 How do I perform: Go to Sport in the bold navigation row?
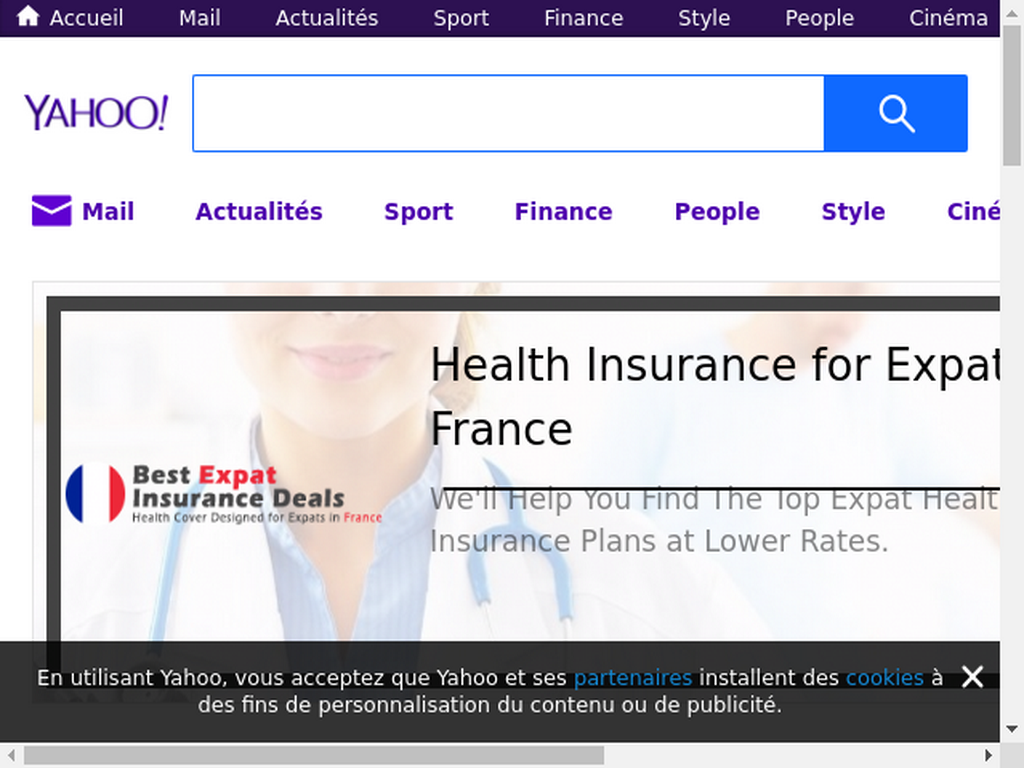click(x=419, y=211)
